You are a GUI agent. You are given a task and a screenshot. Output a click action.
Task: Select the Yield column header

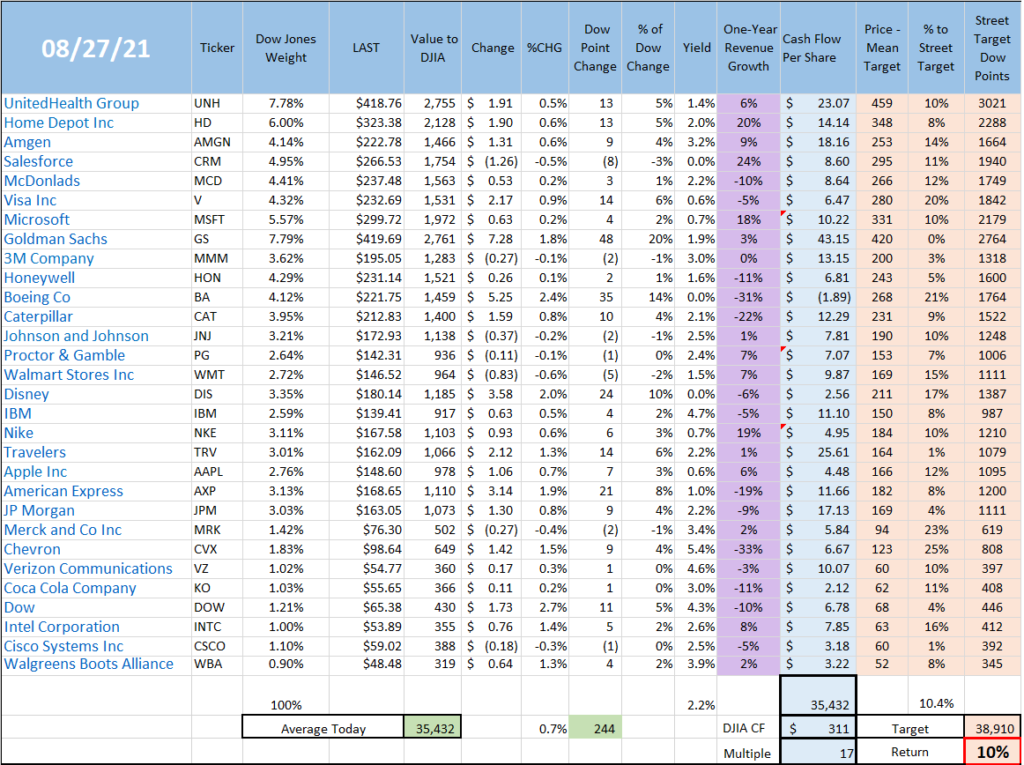pos(696,48)
